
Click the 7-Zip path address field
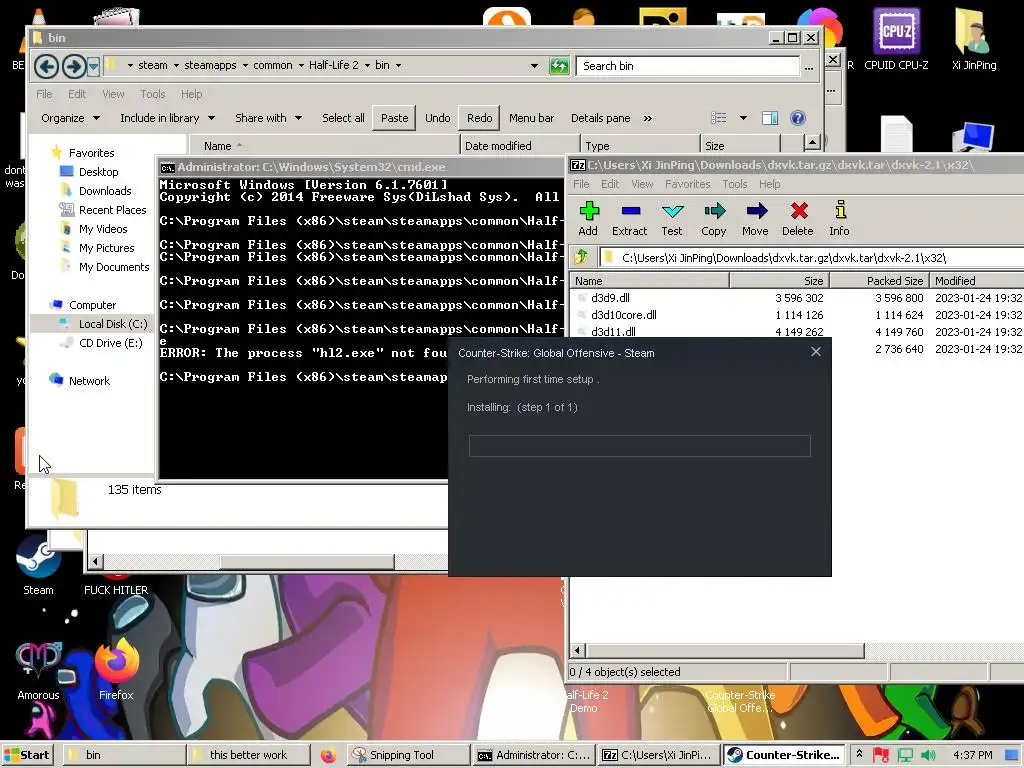tap(813, 257)
